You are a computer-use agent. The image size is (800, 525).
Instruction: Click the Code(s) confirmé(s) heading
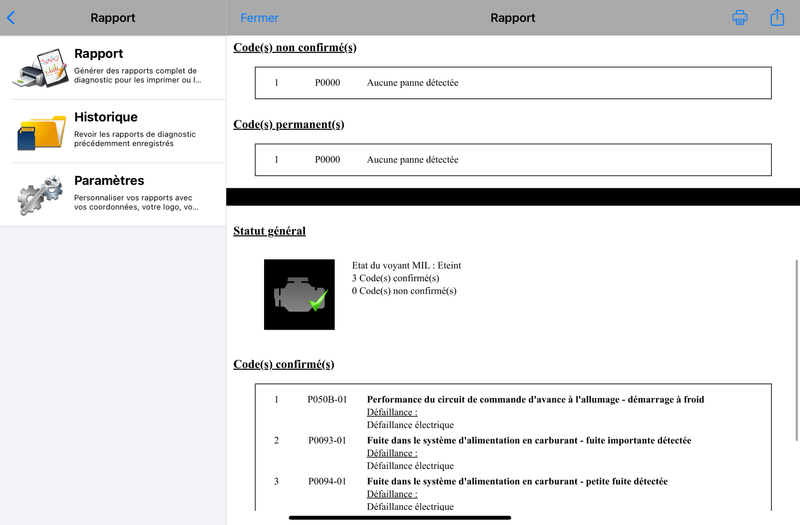tap(284, 364)
